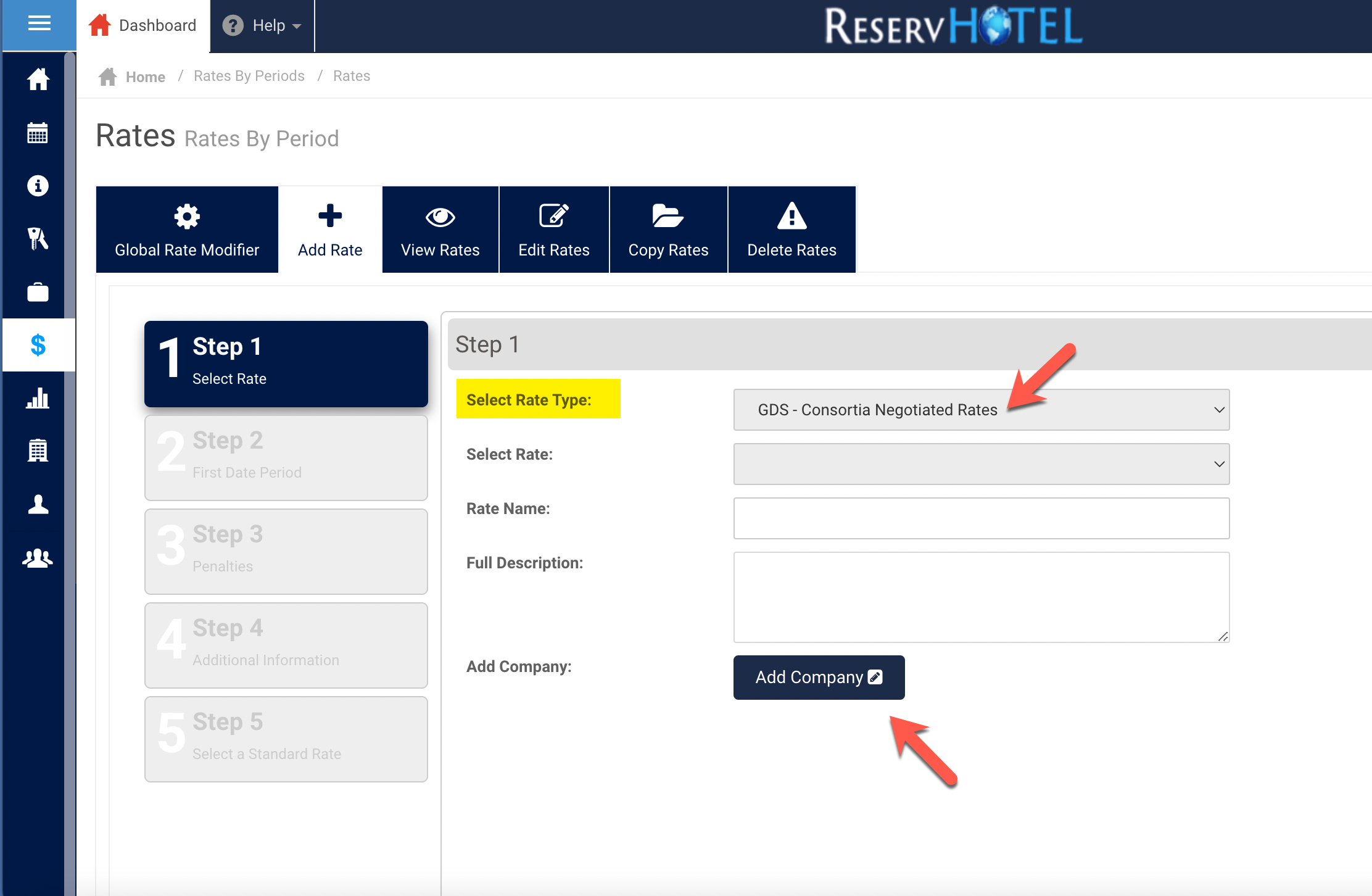Open the Global Rate Modifier tab
Screen dimensions: 1372x896
tap(187, 230)
